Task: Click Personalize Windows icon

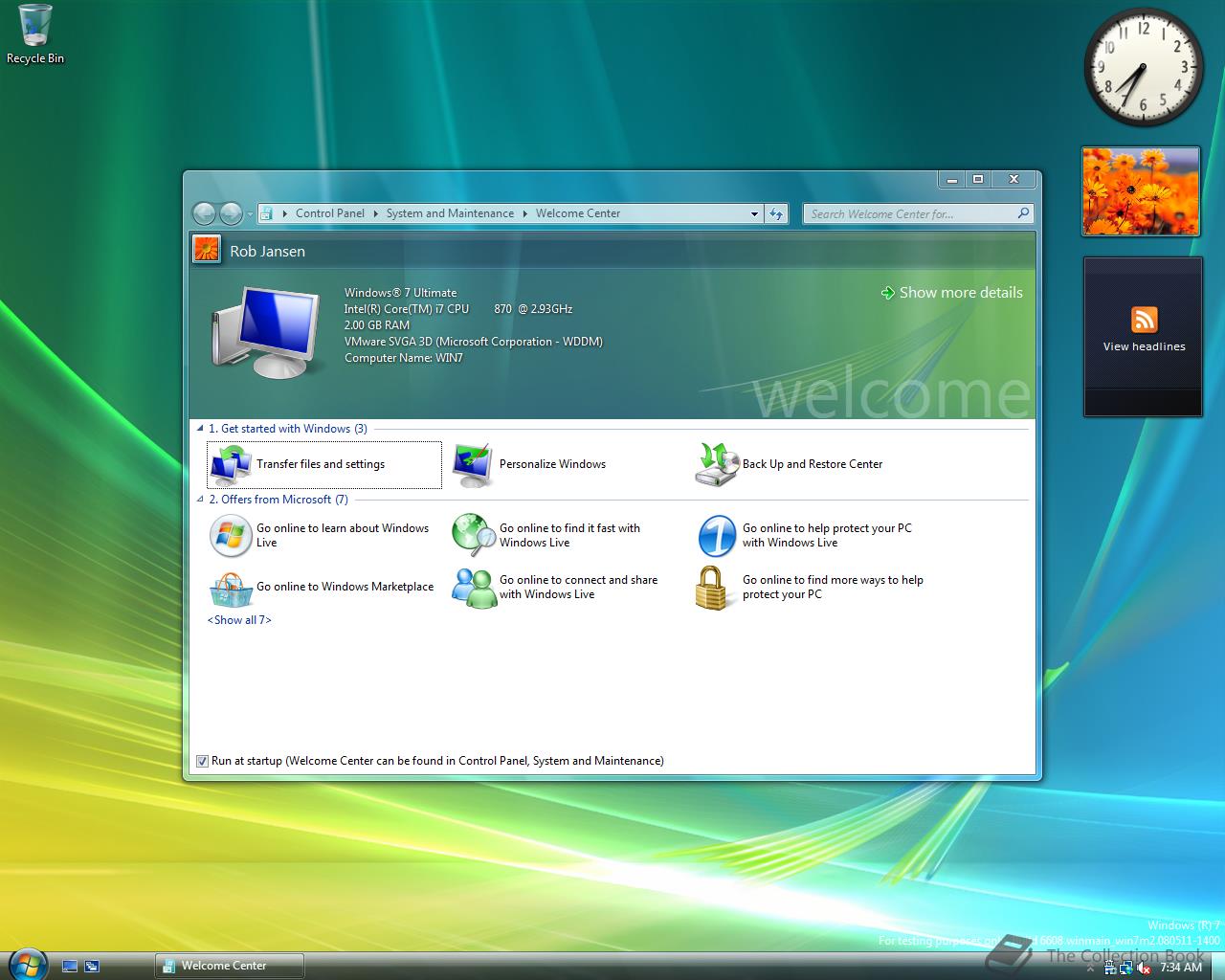Action: 473,465
